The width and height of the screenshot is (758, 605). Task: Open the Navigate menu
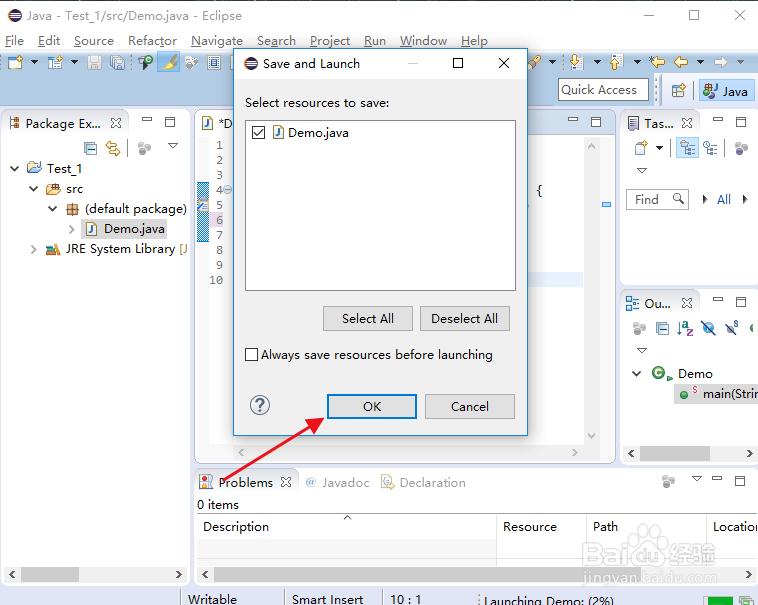coord(217,41)
